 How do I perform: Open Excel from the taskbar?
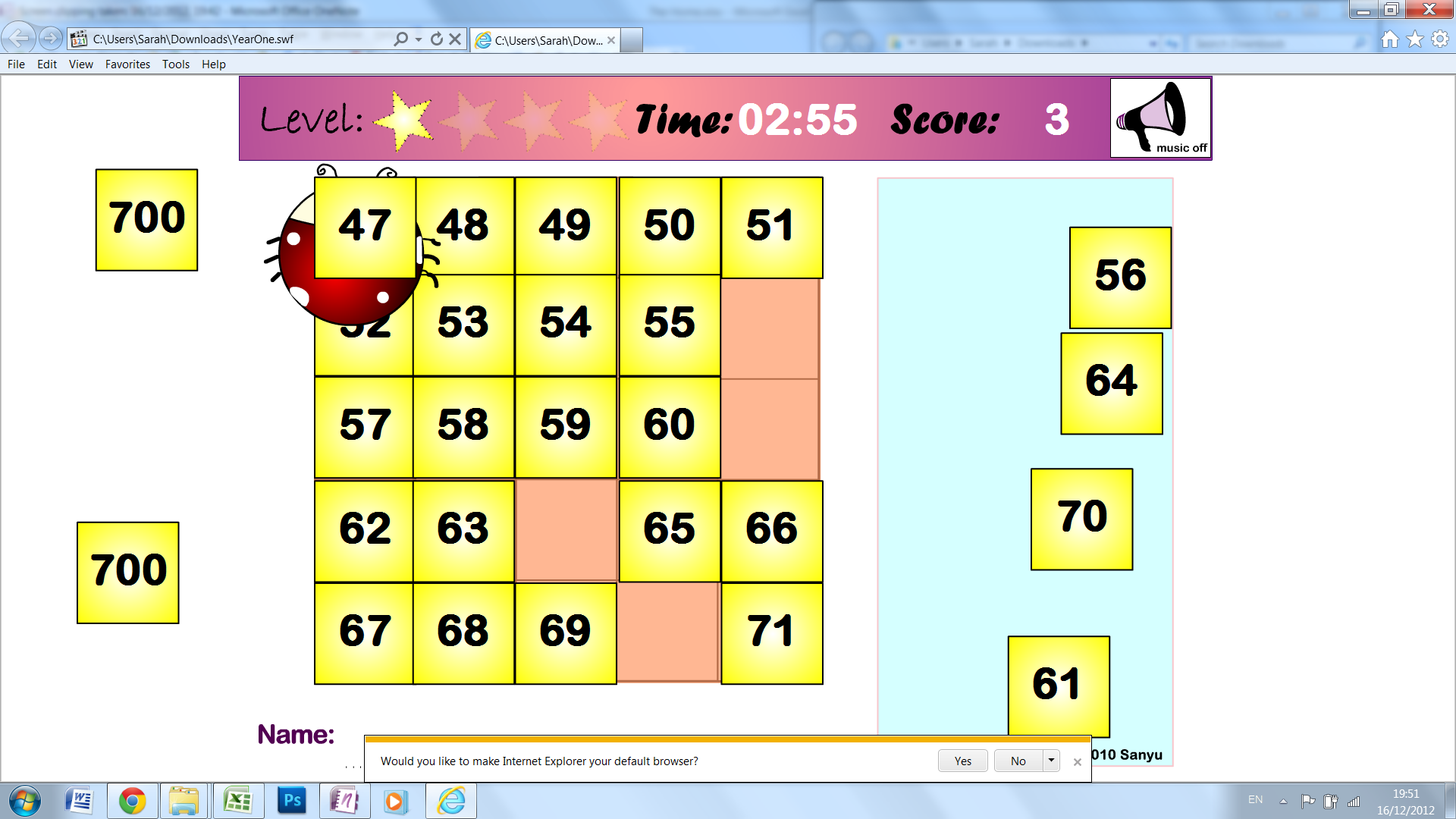point(238,801)
